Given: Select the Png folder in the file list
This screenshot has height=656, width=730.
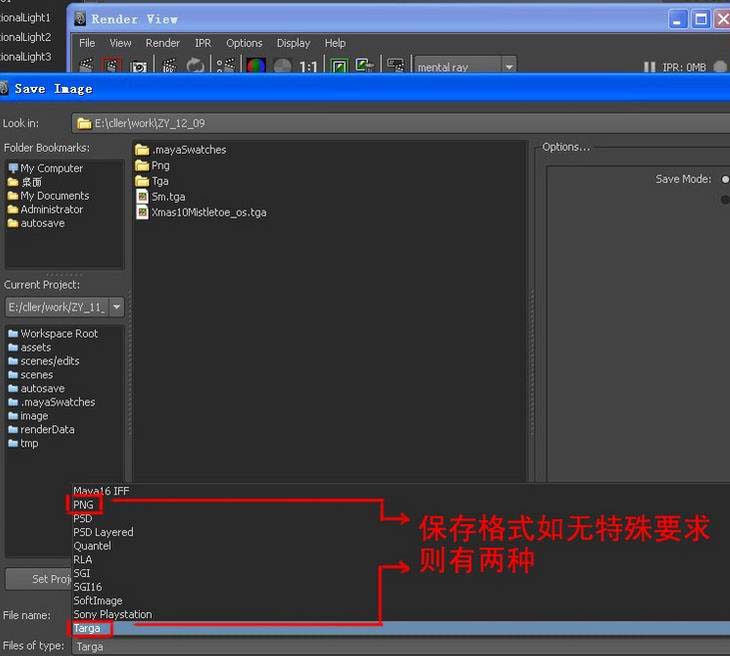Looking at the screenshot, I should pyautogui.click(x=152, y=165).
